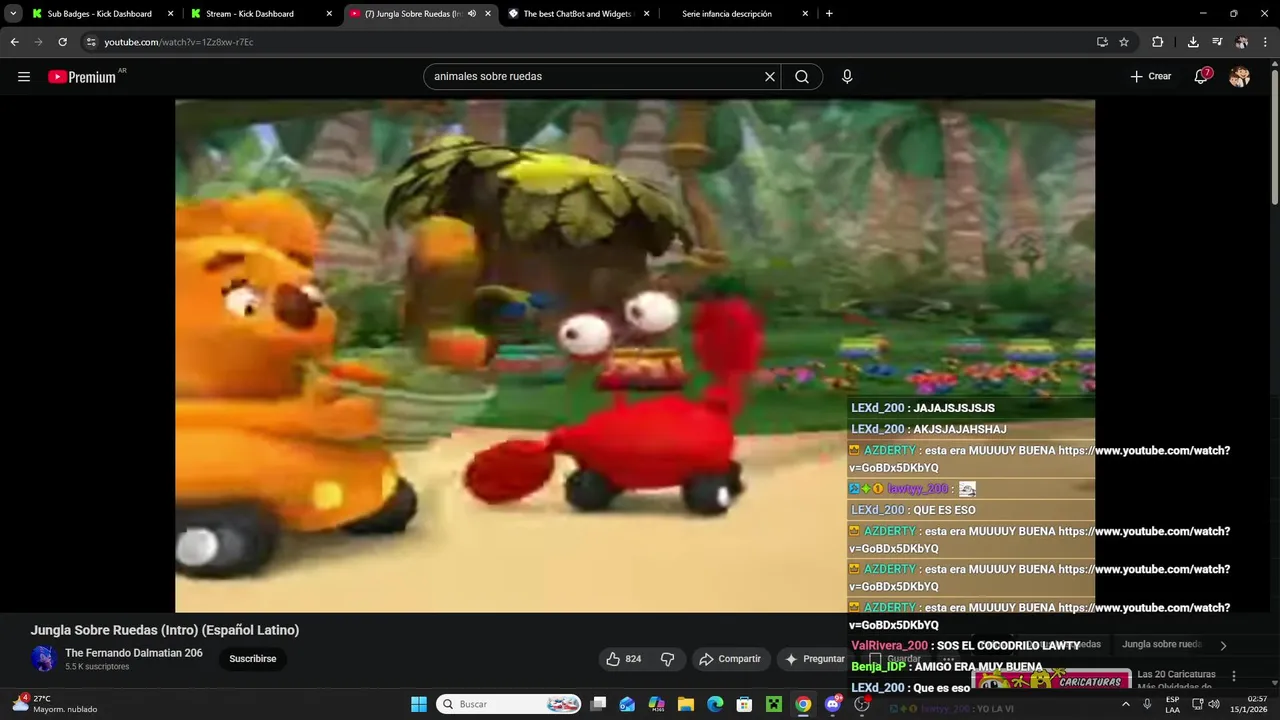Viewport: 1280px width, 720px height.
Task: Open Minecraft from the taskbar
Action: pyautogui.click(x=773, y=704)
